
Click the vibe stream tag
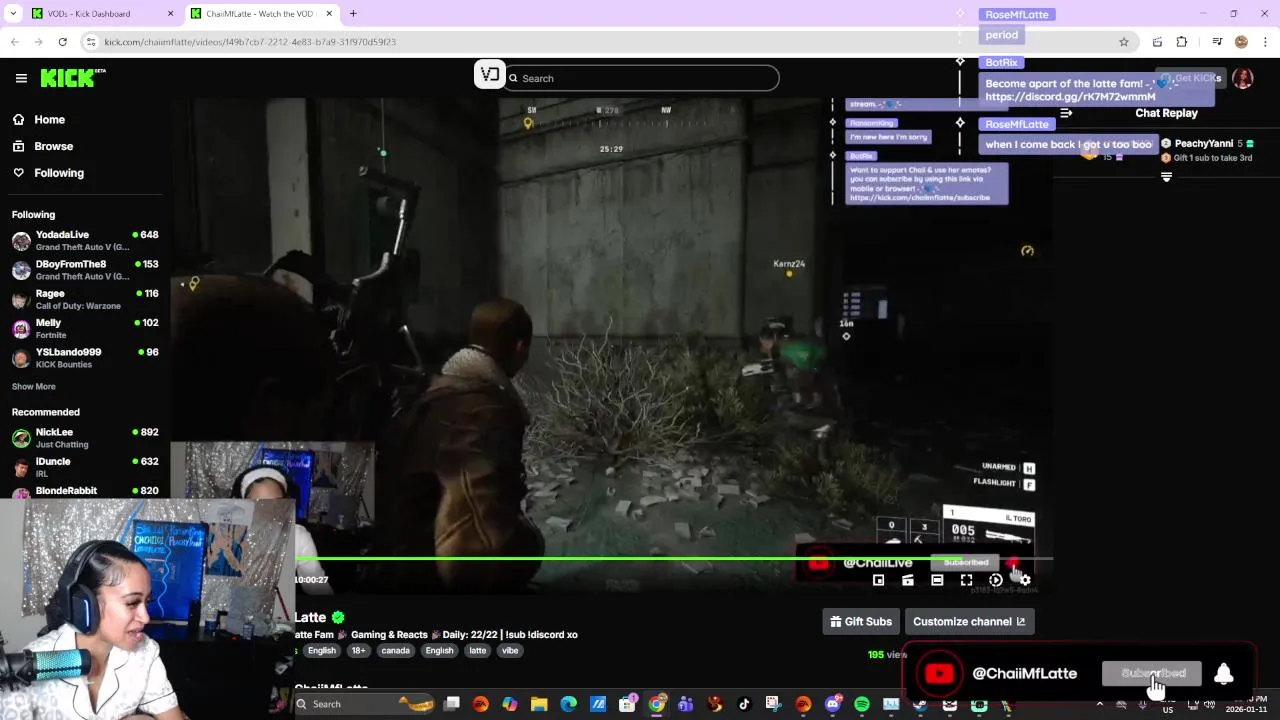pyautogui.click(x=510, y=651)
